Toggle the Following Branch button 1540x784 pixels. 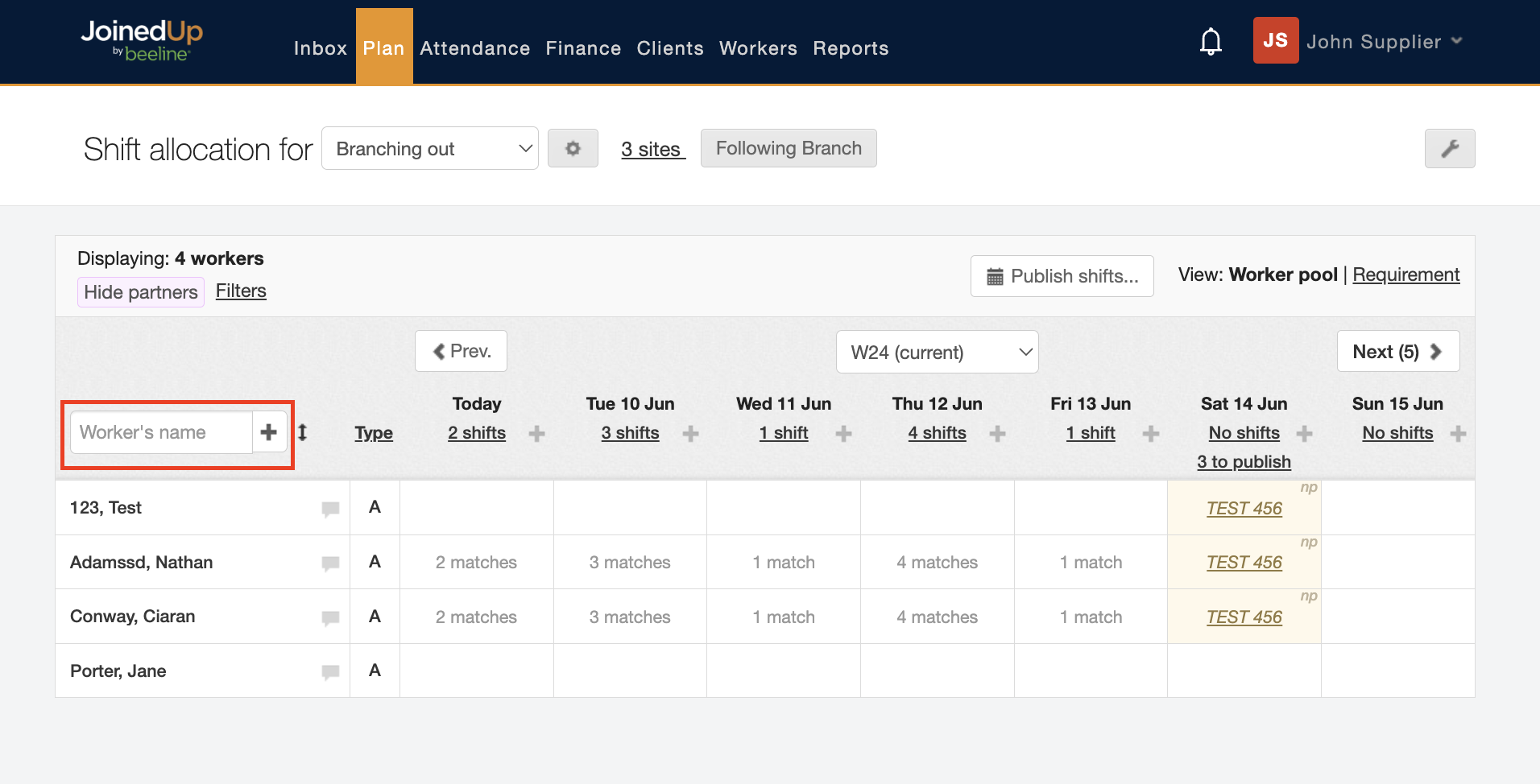[788, 148]
